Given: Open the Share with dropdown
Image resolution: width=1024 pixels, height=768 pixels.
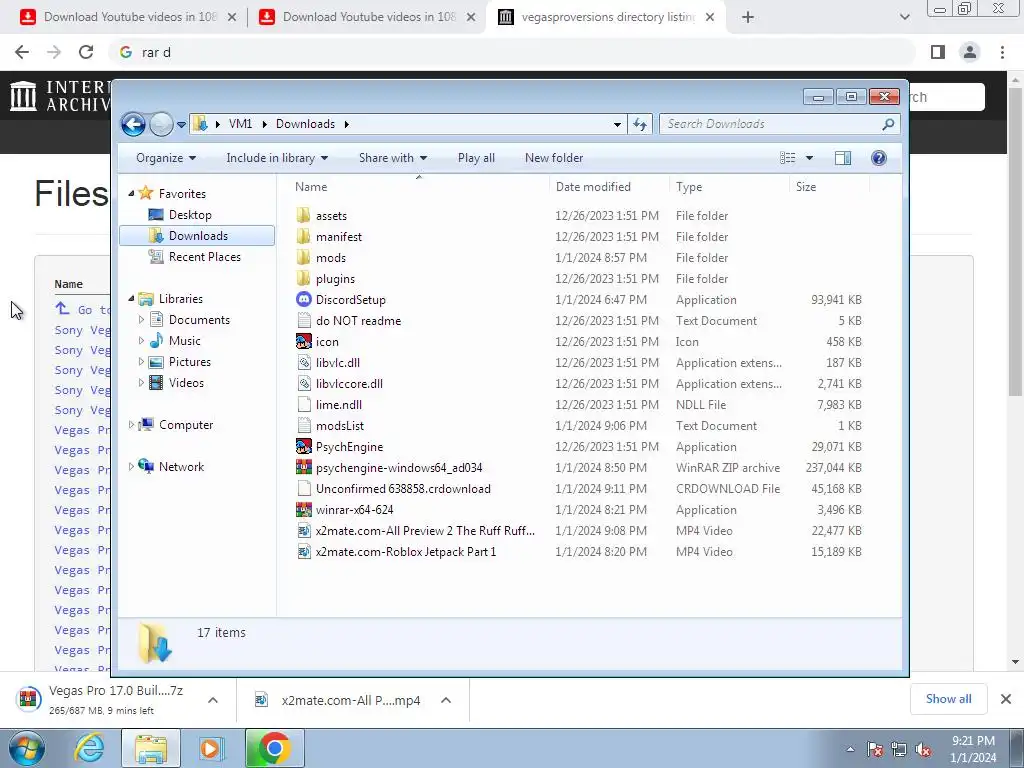Looking at the screenshot, I should tap(392, 158).
